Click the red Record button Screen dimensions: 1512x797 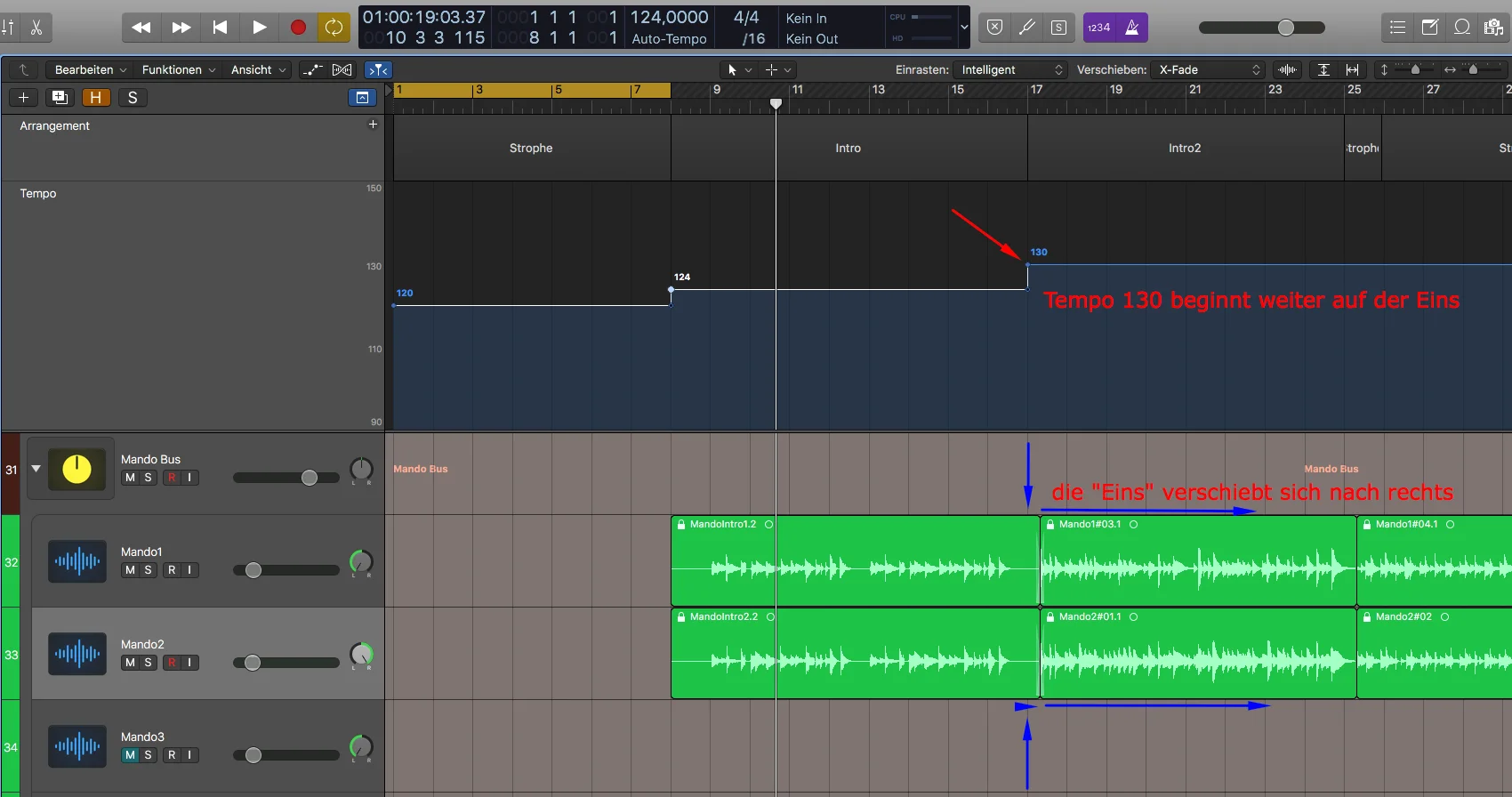point(298,28)
